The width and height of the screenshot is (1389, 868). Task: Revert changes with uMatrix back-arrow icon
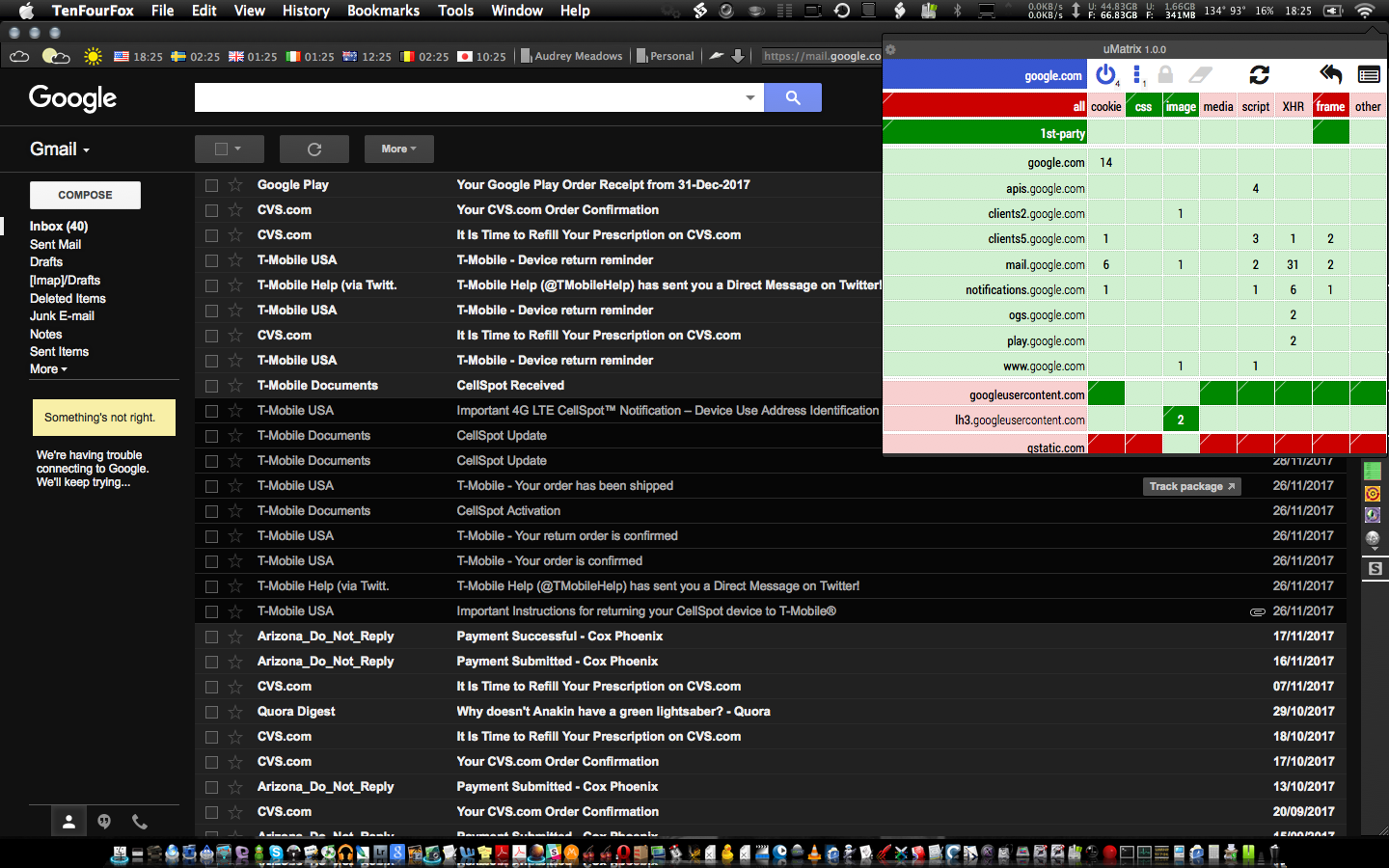1331,74
